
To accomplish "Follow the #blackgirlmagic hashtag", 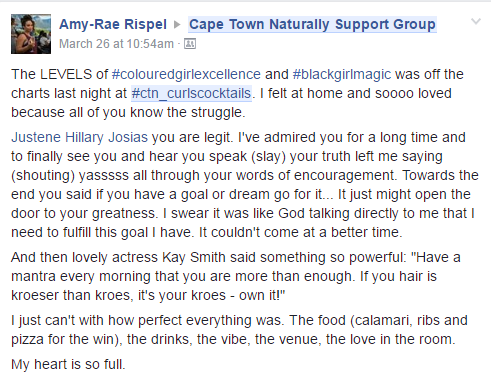I will 342,74.
